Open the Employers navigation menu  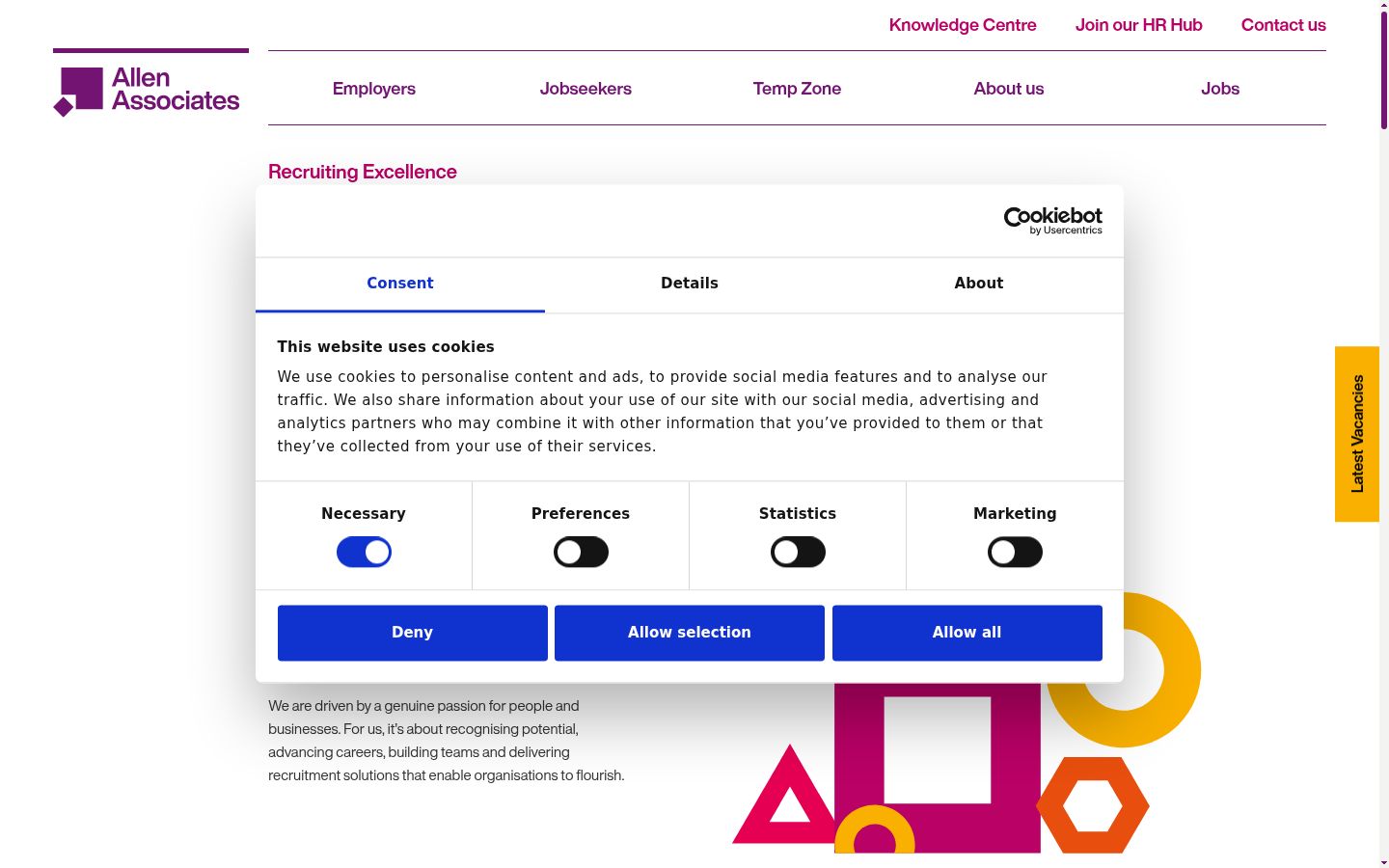[374, 89]
